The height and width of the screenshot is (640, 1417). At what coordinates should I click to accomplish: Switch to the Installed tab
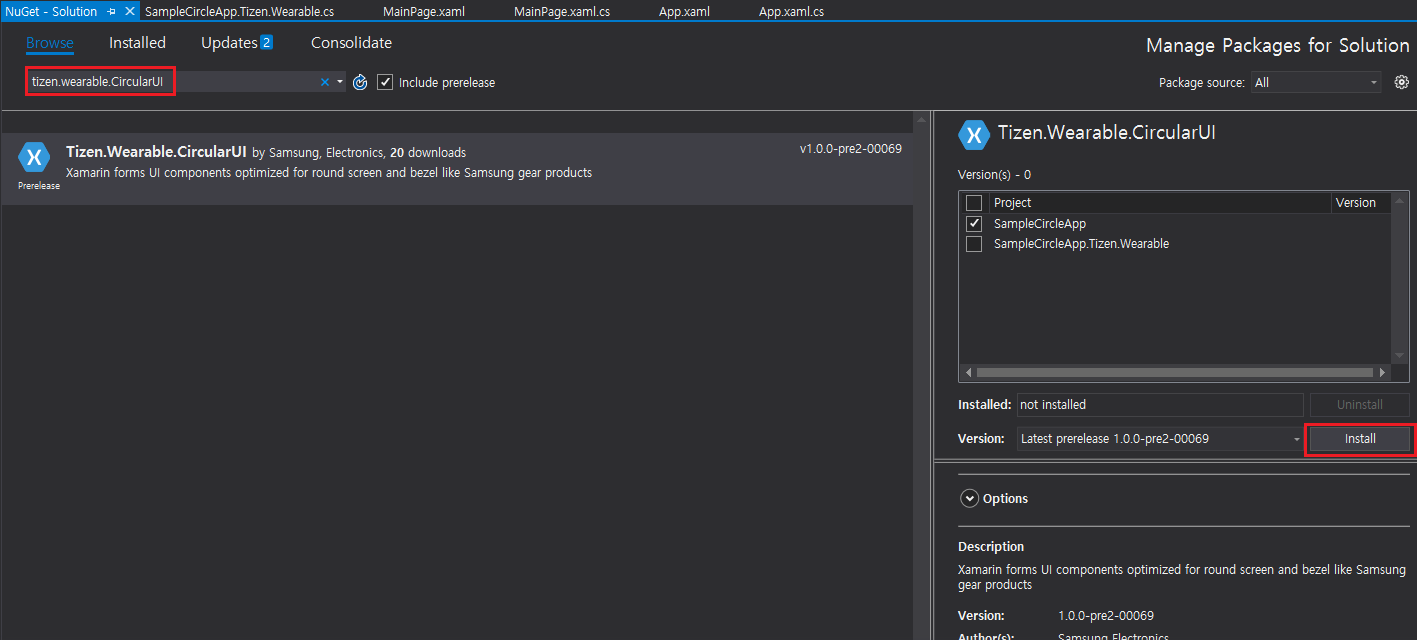coord(137,43)
